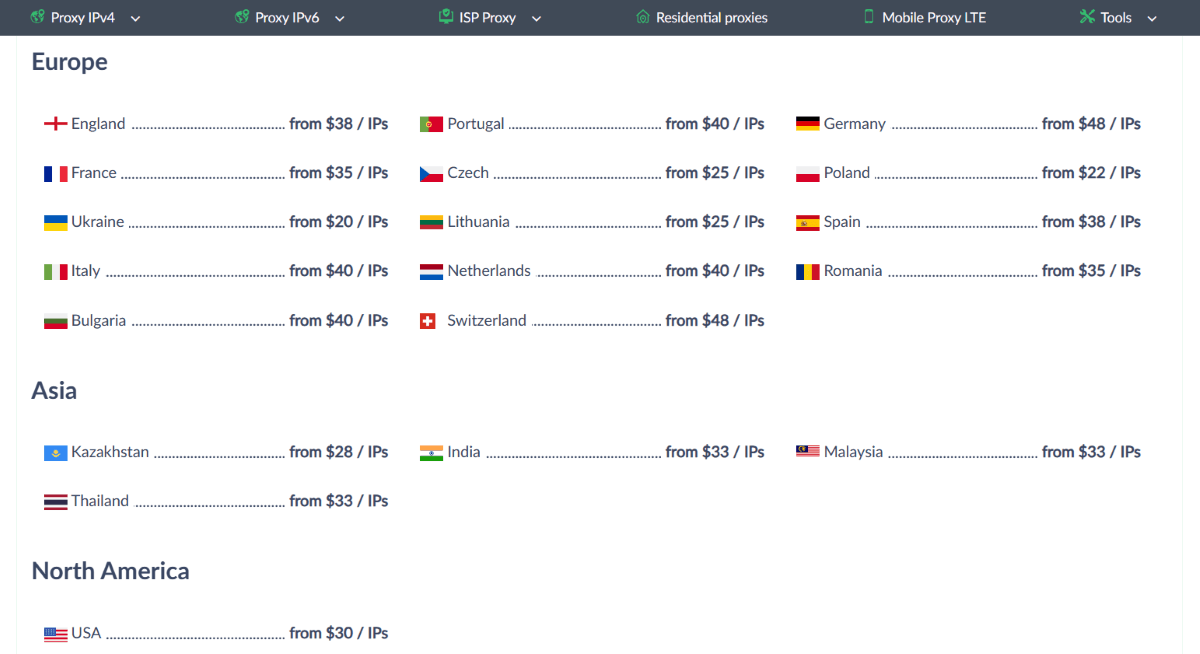
Task: Select the Netherlands proxy link
Action: (592, 271)
